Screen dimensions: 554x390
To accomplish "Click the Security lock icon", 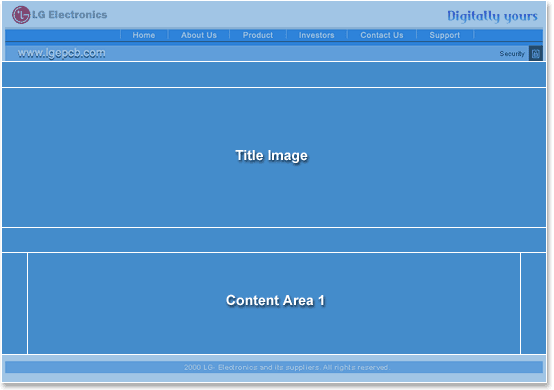I will (536, 53).
